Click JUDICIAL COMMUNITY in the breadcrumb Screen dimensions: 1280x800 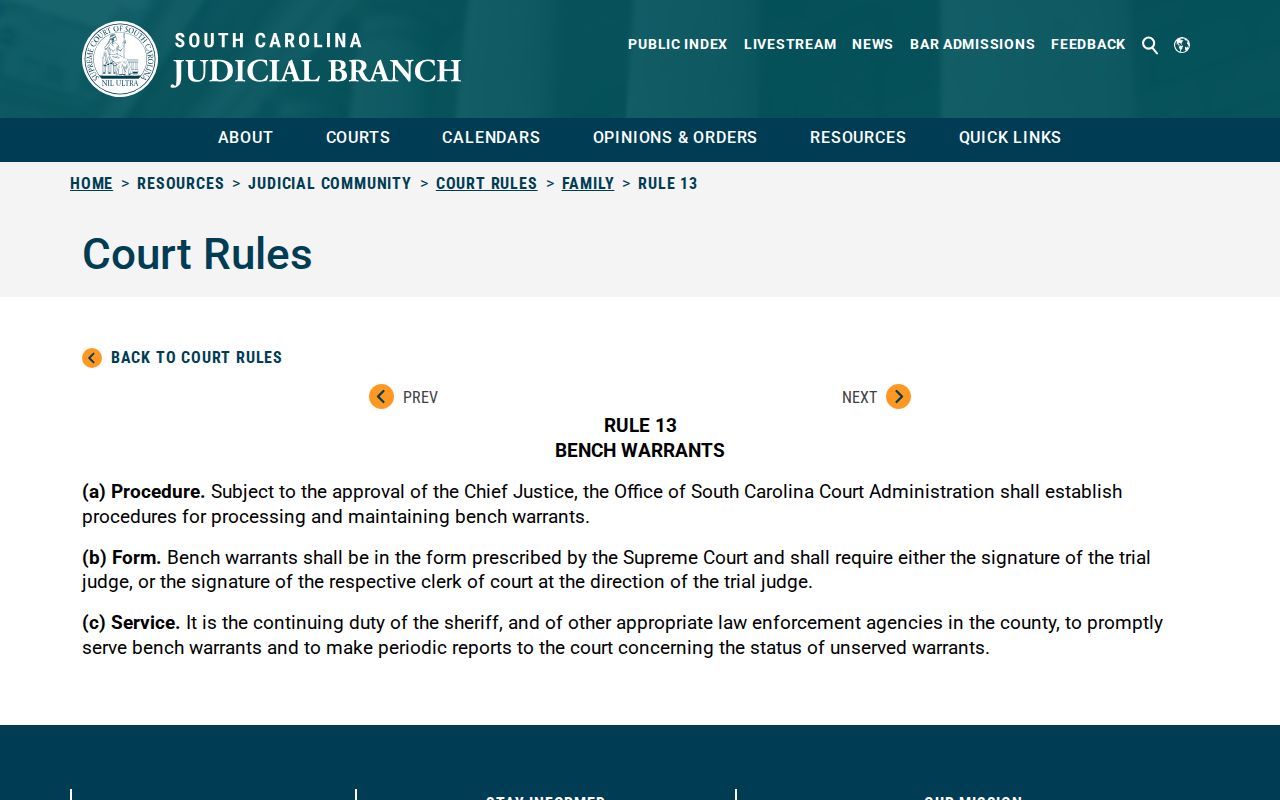click(x=330, y=184)
